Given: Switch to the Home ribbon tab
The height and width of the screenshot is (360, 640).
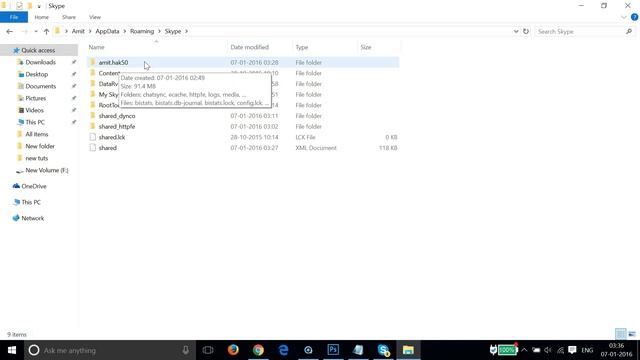Looking at the screenshot, I should (41, 17).
